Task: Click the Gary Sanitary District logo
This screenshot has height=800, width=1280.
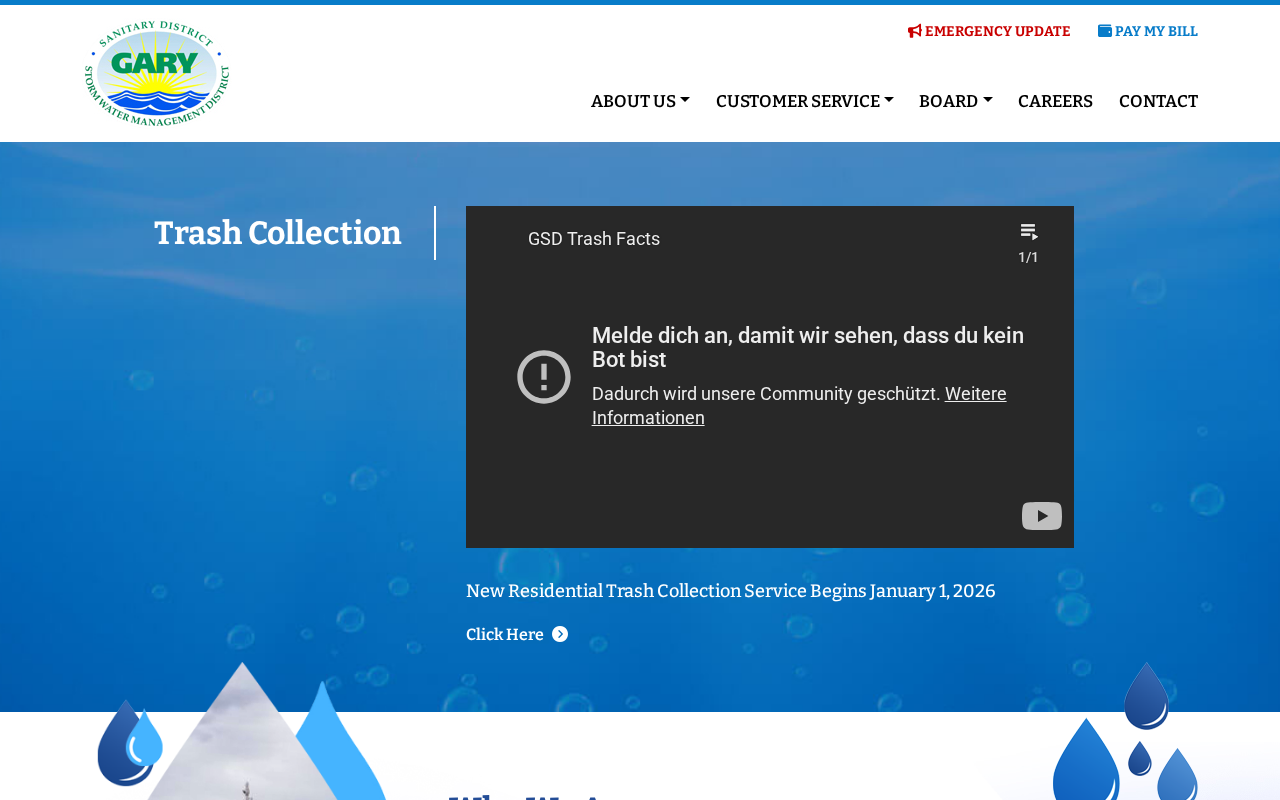Action: 157,73
